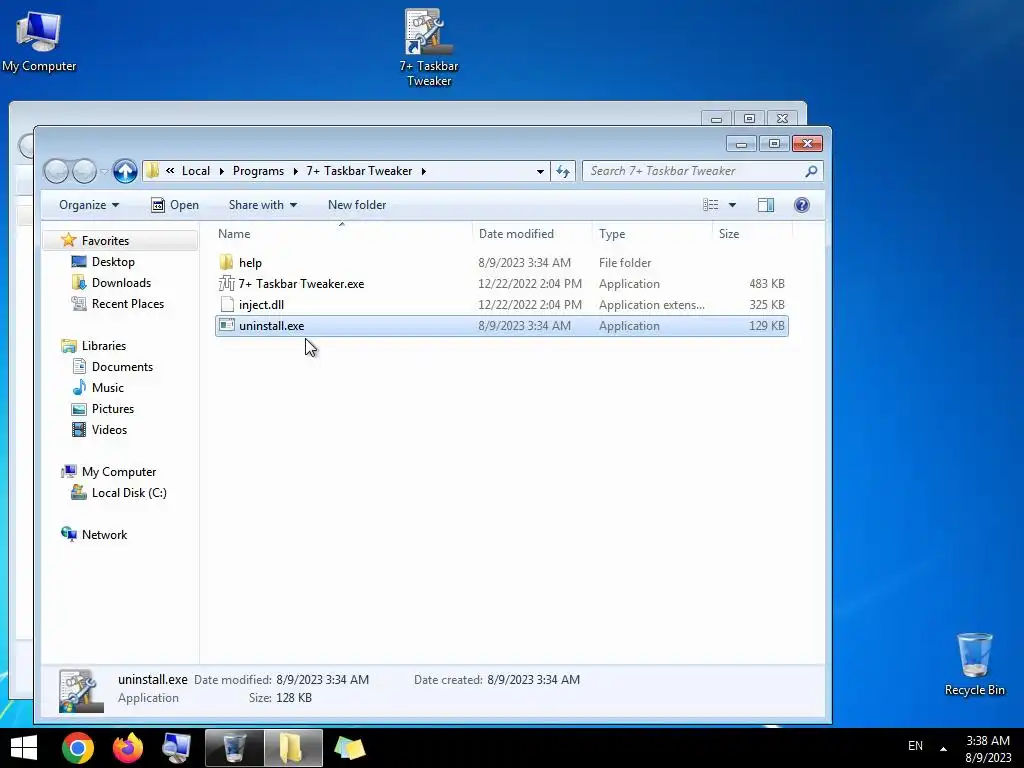Select the 7+ Taskbar Tweaker desktop shortcut
The image size is (1024, 768).
[x=428, y=48]
